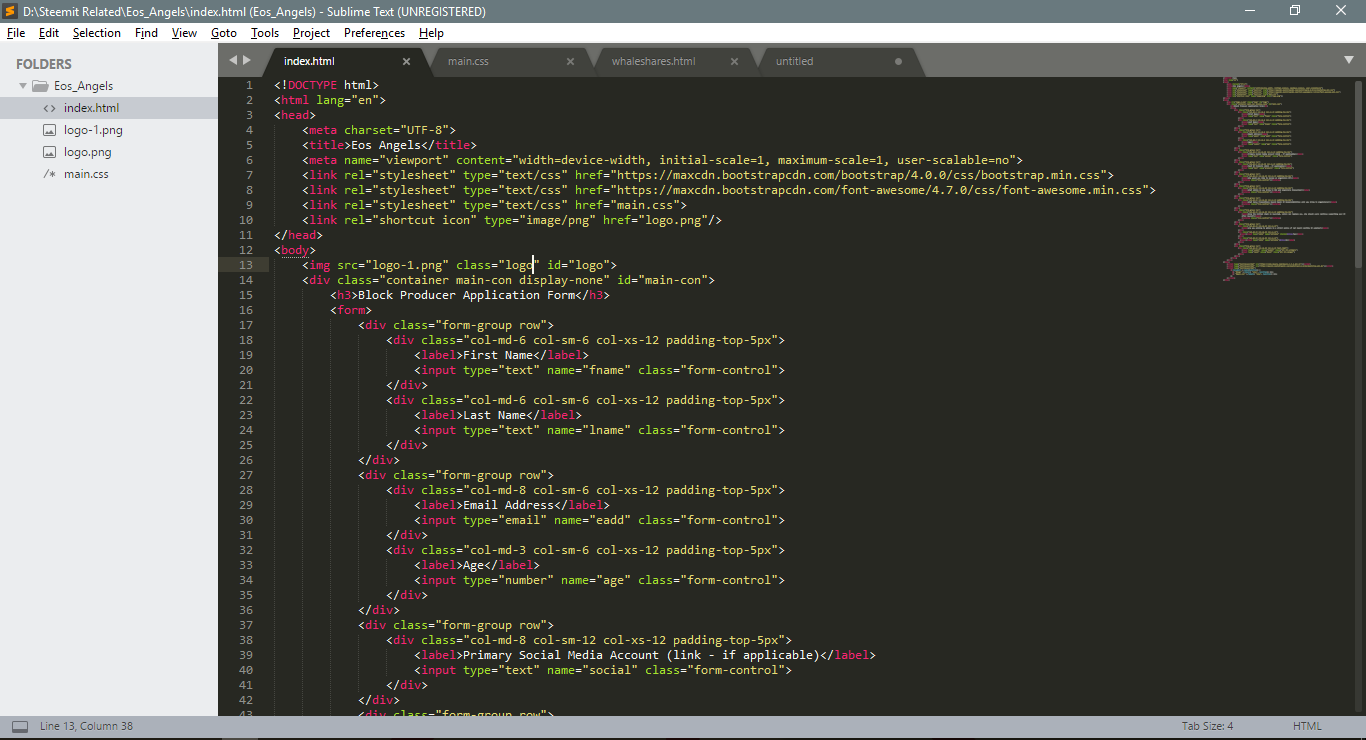The width and height of the screenshot is (1366, 740).
Task: Click Line 13, Column 38 status text
Action: tap(86, 726)
